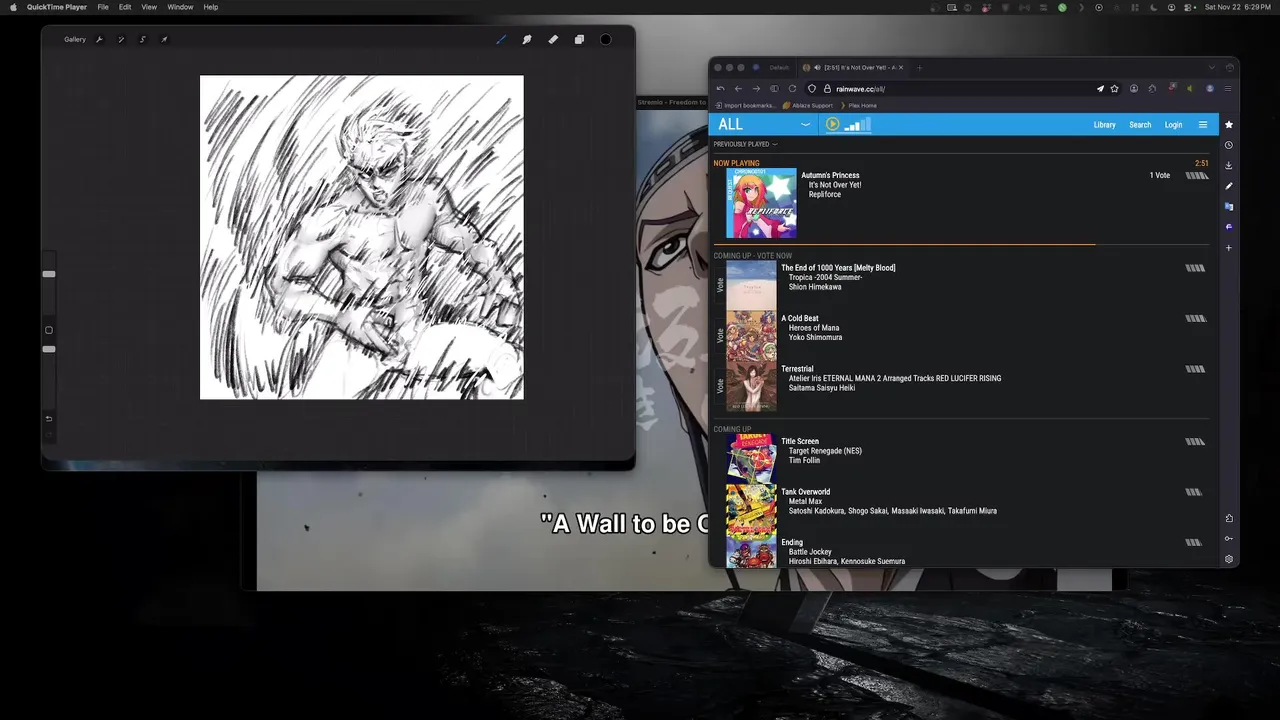The height and width of the screenshot is (720, 1280).
Task: Go forward in the browser
Action: [756, 88]
